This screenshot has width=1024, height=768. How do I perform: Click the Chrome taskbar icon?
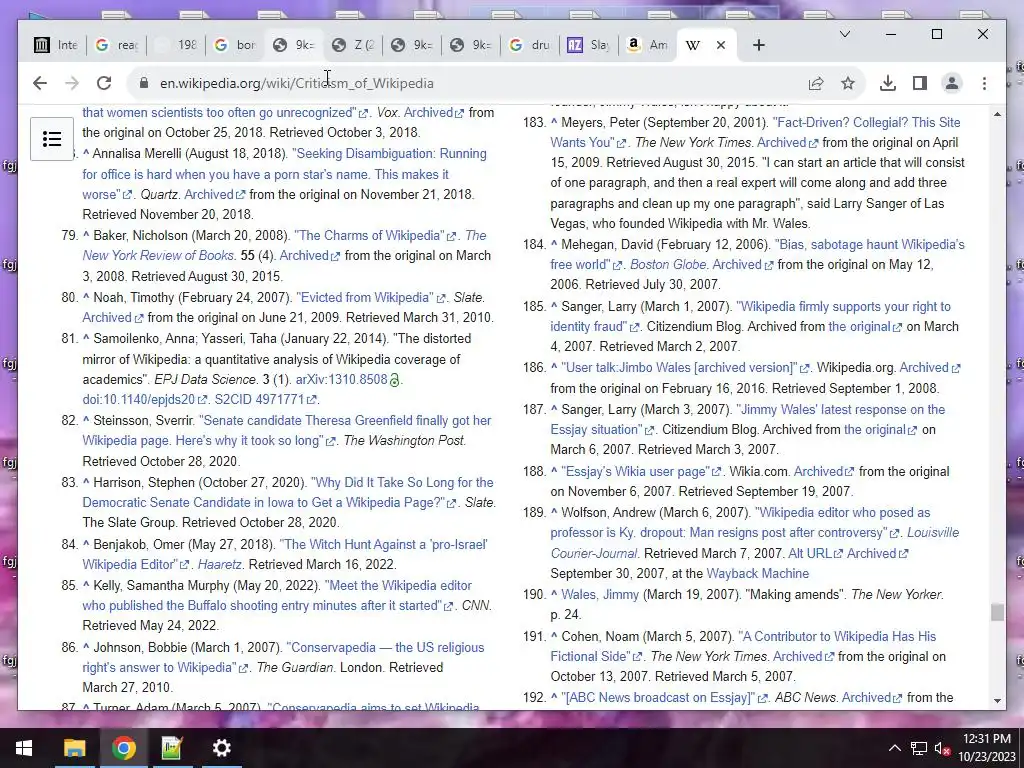tap(123, 748)
